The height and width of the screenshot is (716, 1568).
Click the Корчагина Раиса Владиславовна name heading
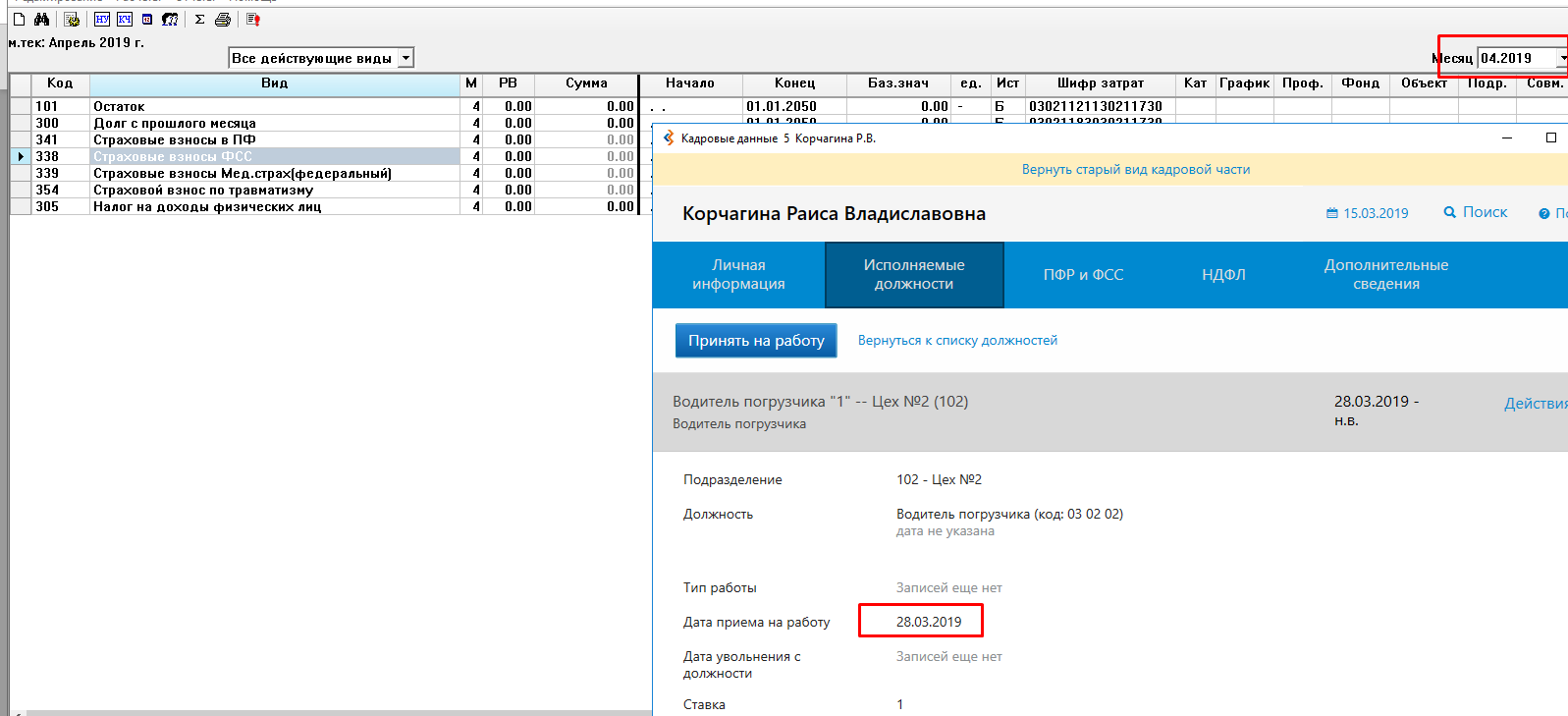pyautogui.click(x=834, y=213)
